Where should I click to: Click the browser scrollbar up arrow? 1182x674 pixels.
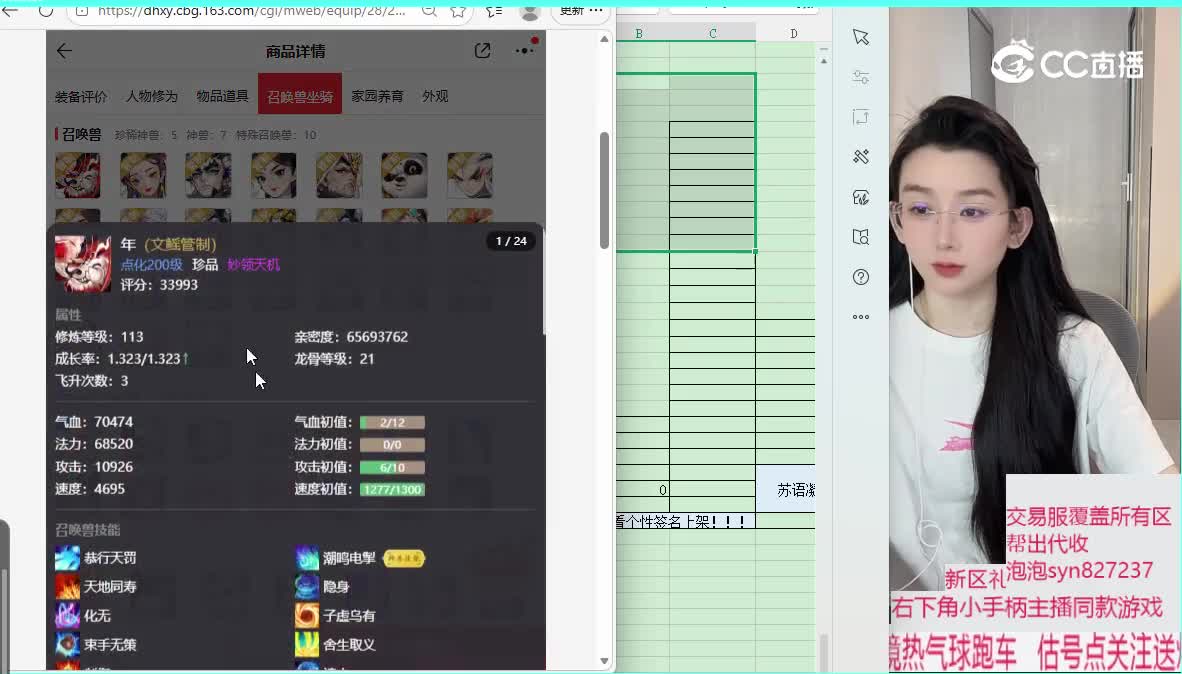tap(604, 38)
